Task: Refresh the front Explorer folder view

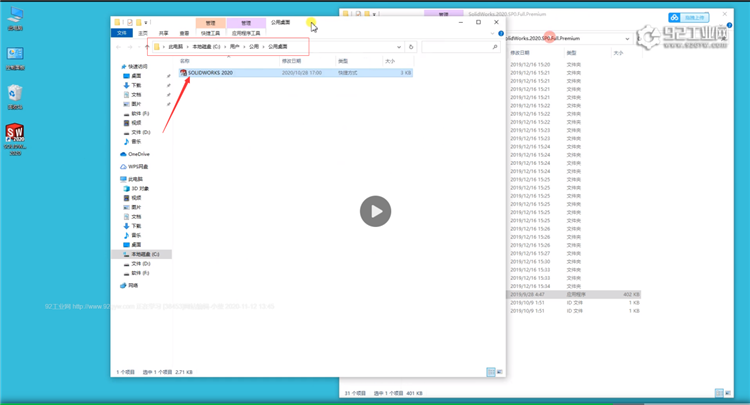Action: pos(411,47)
